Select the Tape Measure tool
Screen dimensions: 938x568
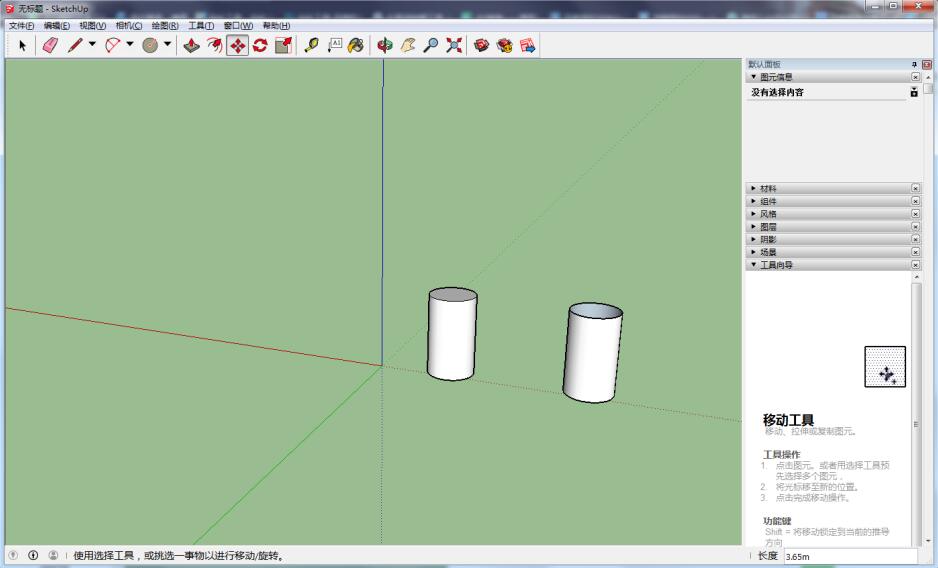pos(312,45)
